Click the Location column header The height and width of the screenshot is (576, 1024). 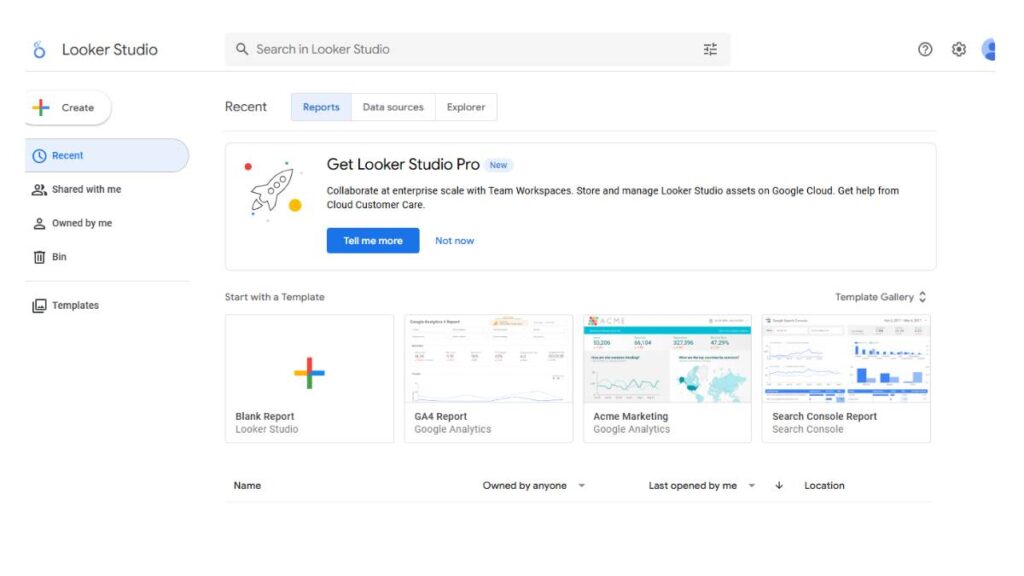click(824, 485)
